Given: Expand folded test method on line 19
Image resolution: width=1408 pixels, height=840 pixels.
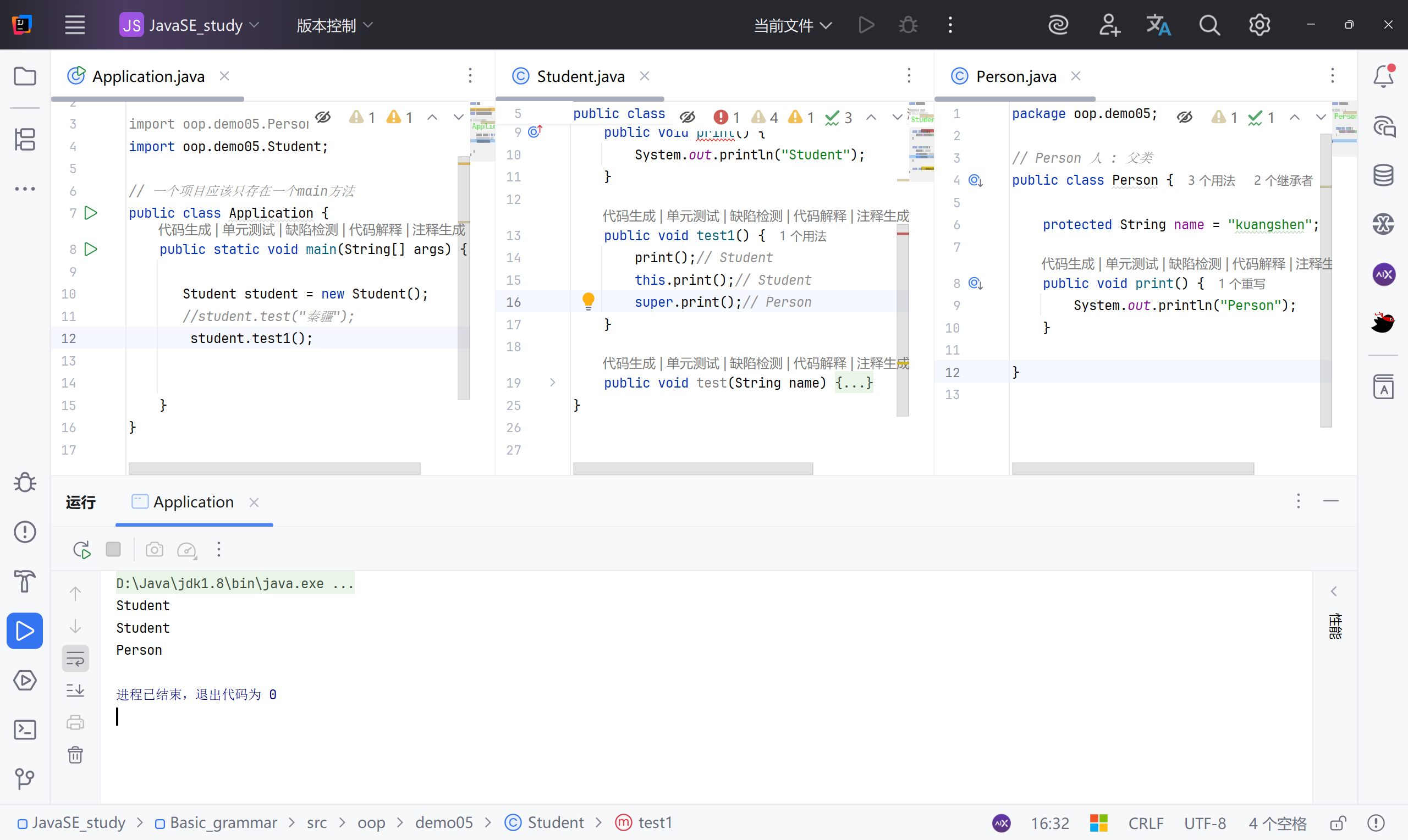Looking at the screenshot, I should (553, 383).
